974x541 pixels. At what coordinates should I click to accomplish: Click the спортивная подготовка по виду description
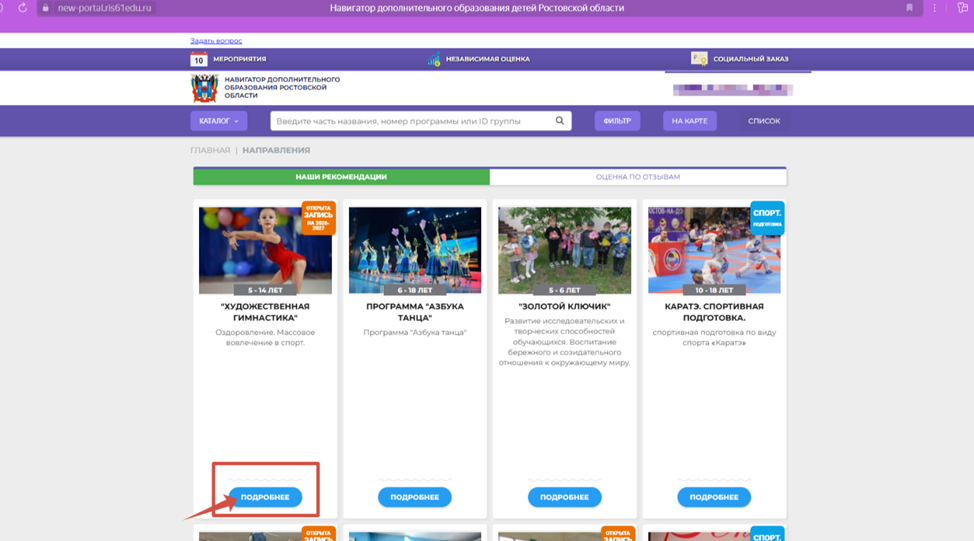[x=714, y=337]
